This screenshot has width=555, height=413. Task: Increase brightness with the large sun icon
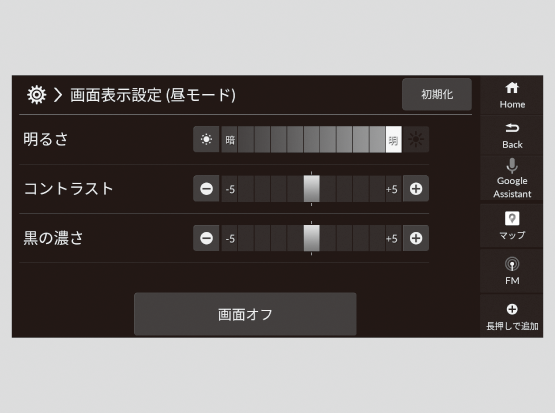416,139
